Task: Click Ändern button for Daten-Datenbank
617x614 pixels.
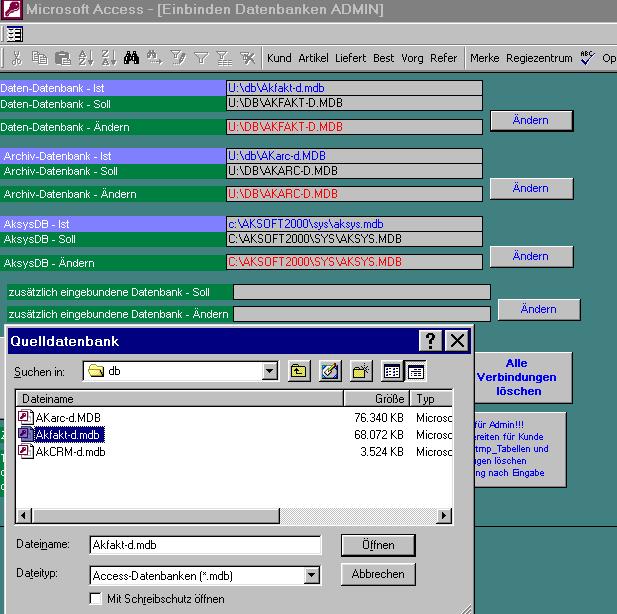Action: pyautogui.click(x=530, y=120)
